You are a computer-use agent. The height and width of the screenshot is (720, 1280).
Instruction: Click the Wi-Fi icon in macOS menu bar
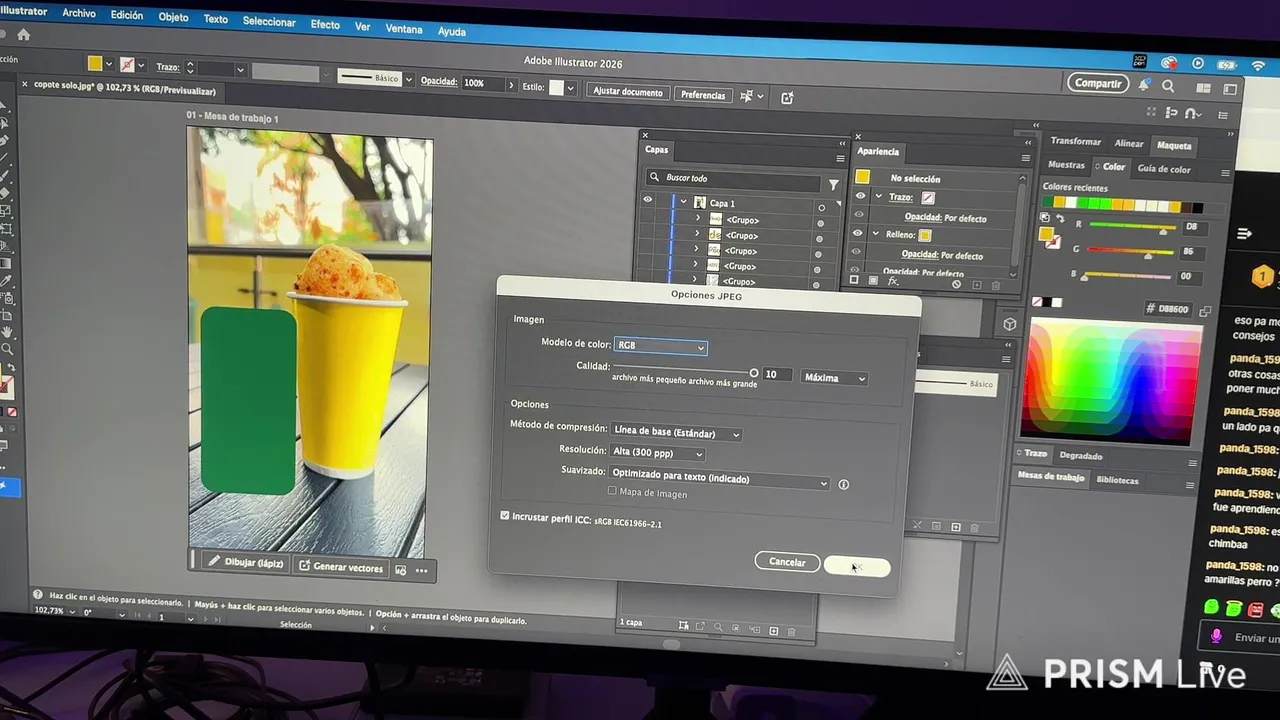(x=1258, y=66)
